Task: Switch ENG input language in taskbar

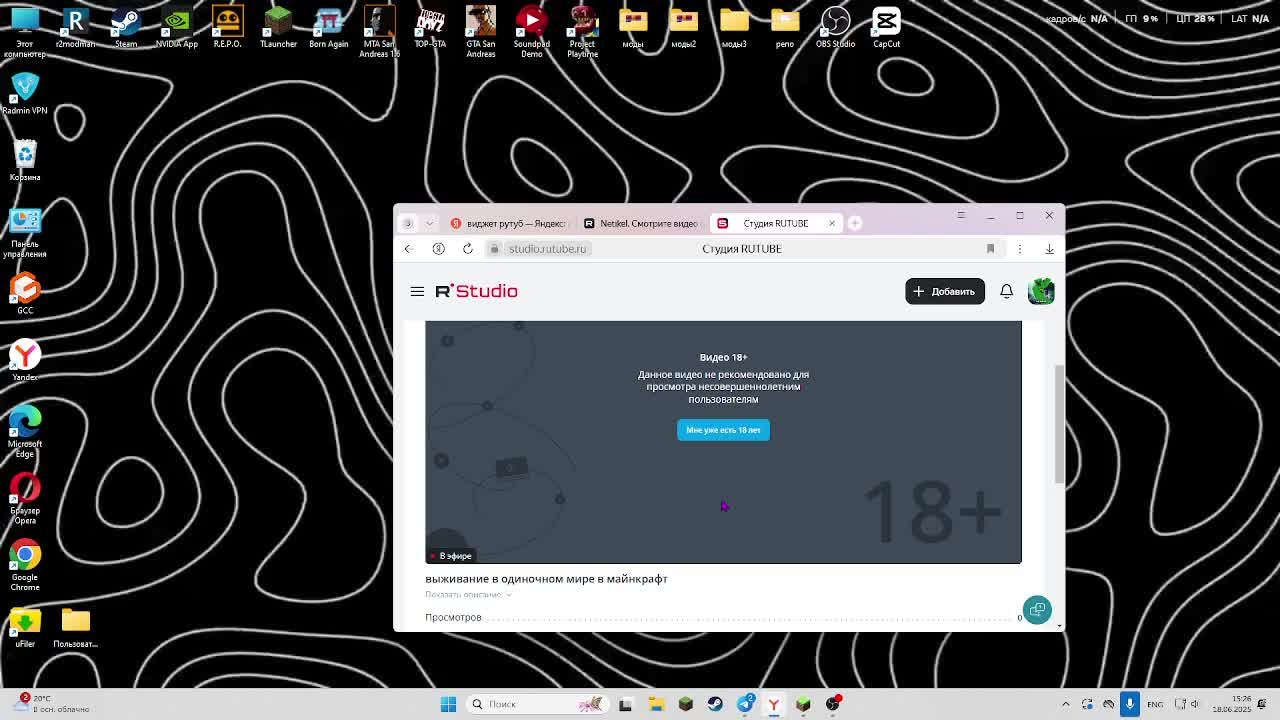Action: coord(1155,704)
